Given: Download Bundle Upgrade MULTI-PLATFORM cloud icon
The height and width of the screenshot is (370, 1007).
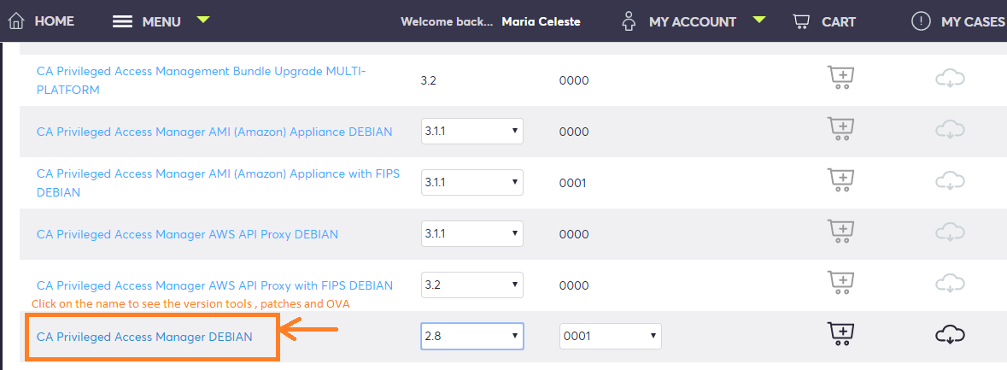Looking at the screenshot, I should tap(950, 79).
